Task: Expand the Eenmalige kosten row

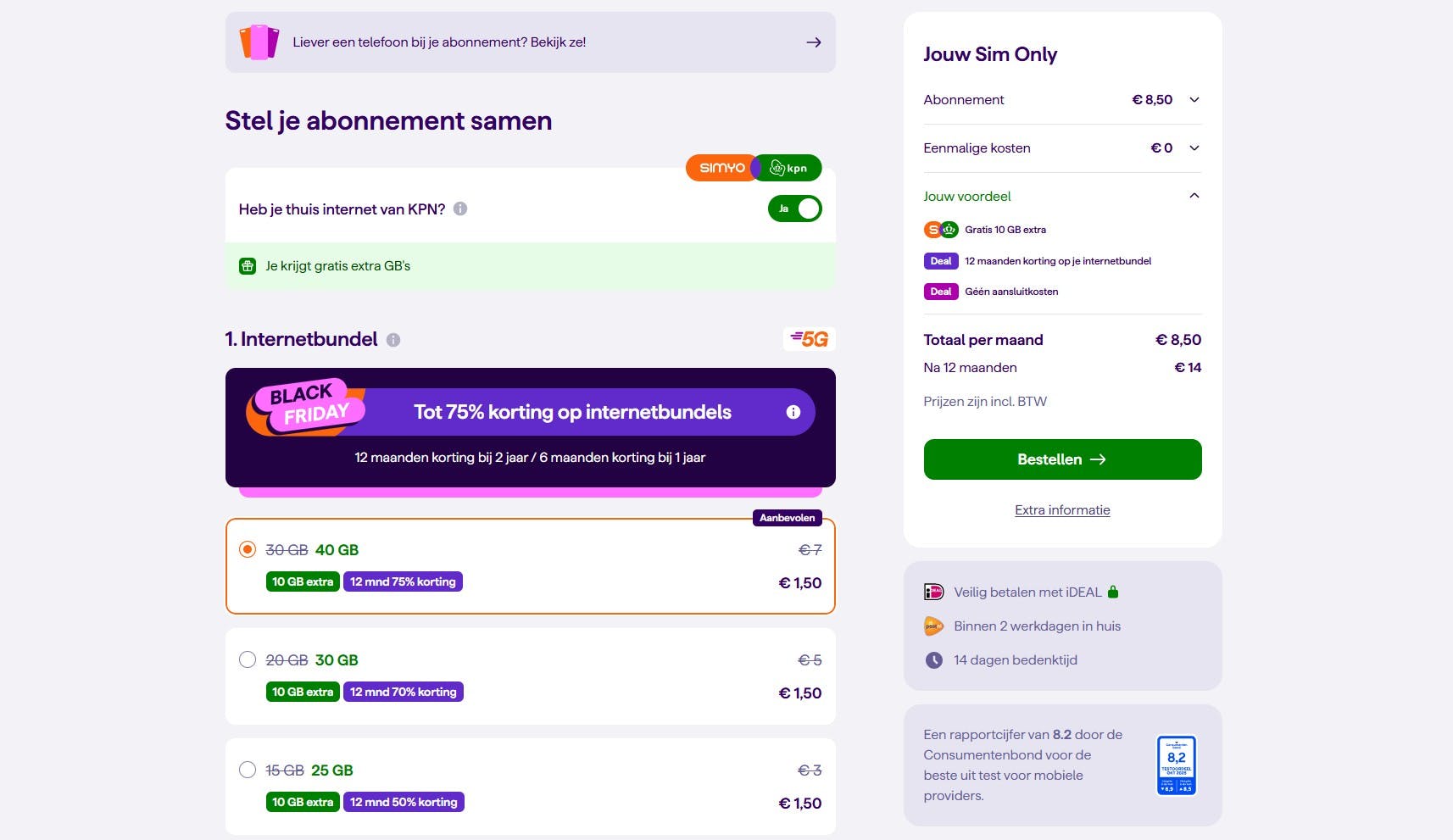Action: [1194, 148]
